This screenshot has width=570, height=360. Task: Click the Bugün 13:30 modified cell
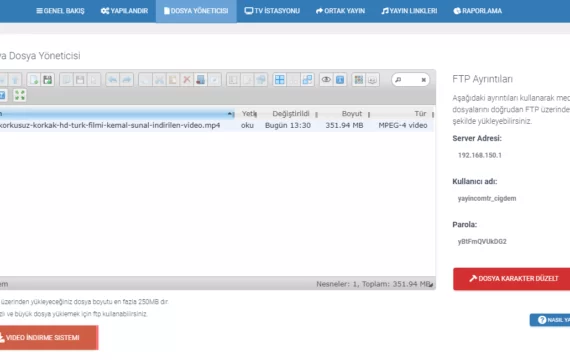[x=288, y=125]
